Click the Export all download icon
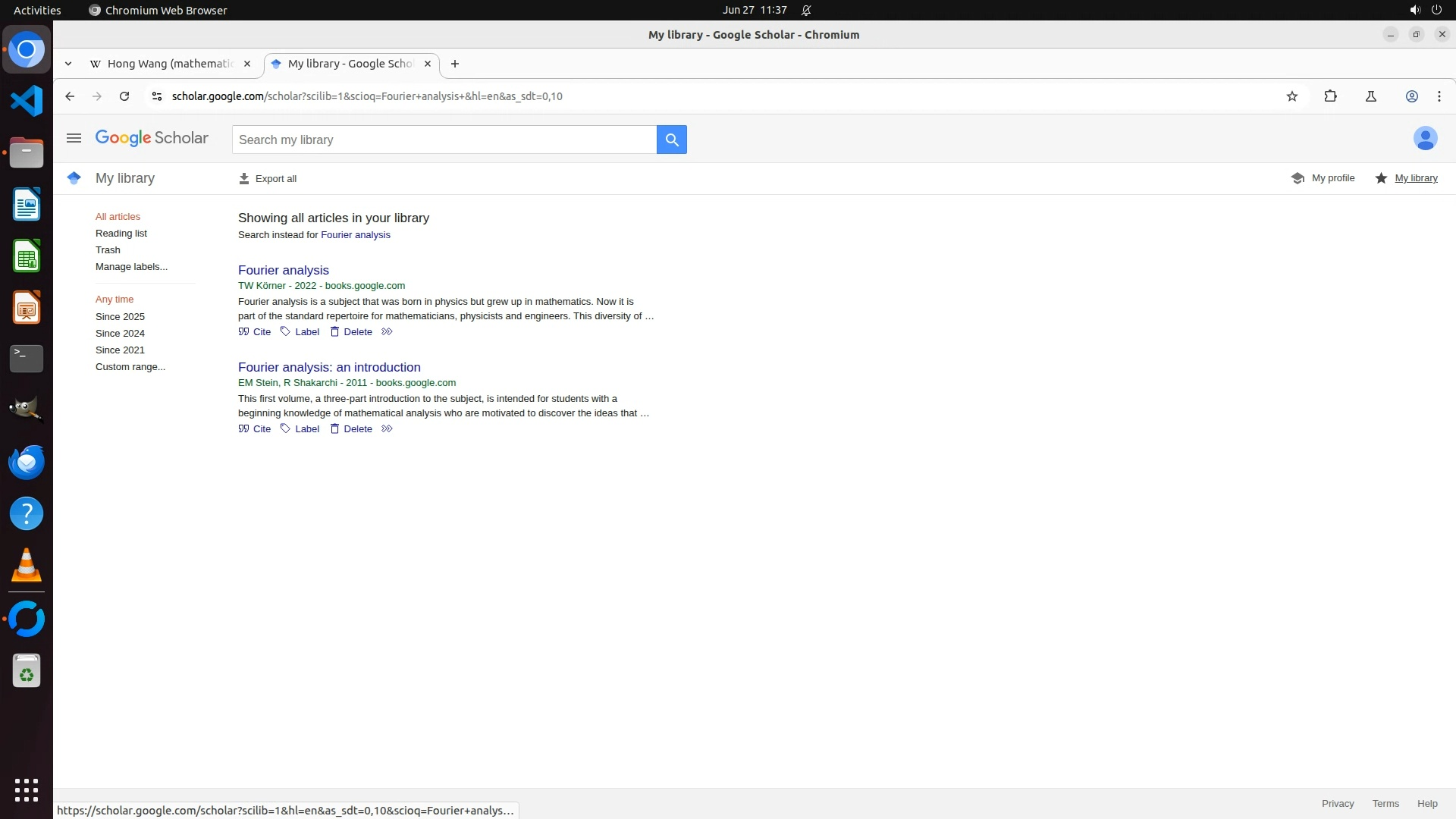Viewport: 1456px width, 819px height. (x=243, y=178)
